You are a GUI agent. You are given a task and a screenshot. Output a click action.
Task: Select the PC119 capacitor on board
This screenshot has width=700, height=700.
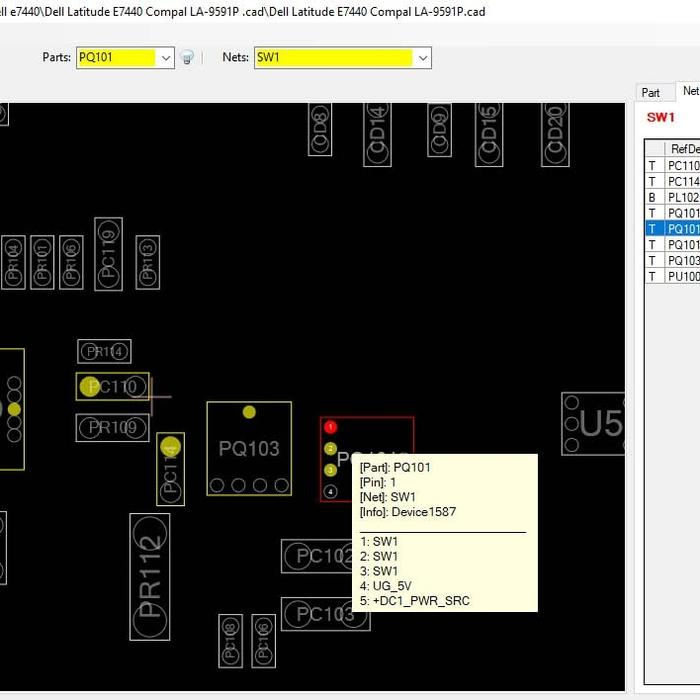coord(108,254)
